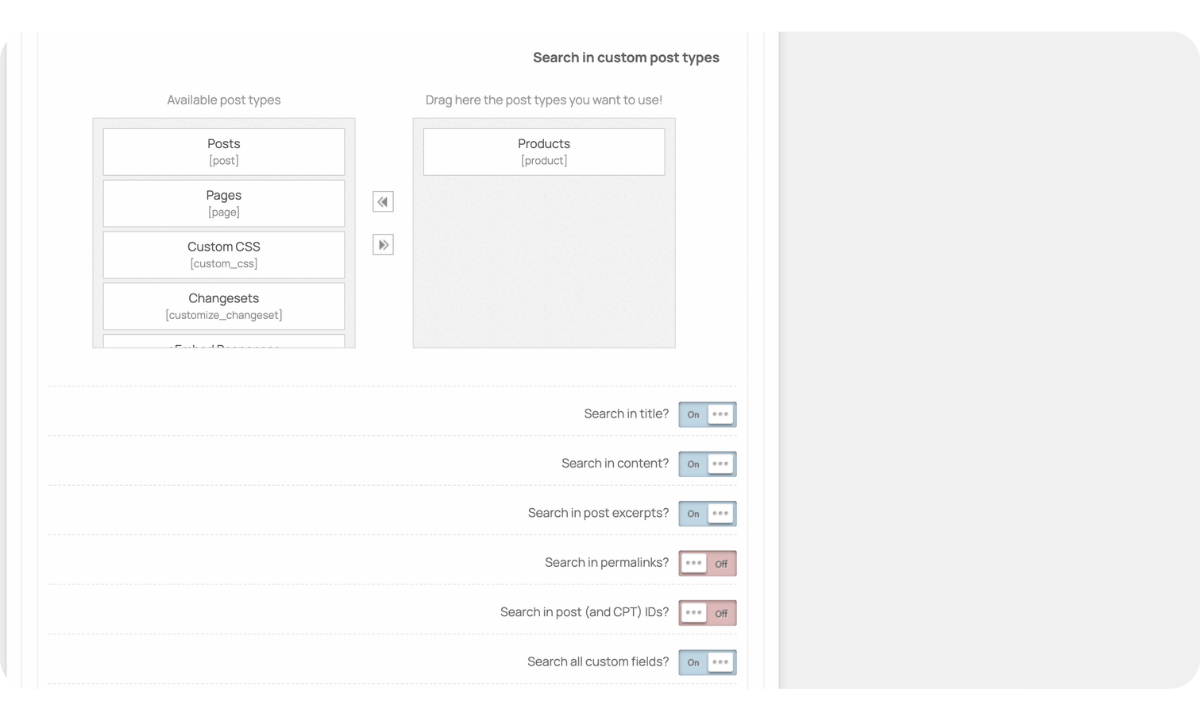Screen dimensions: 1200x720
Task: Select the Pages post type item
Action: click(224, 203)
